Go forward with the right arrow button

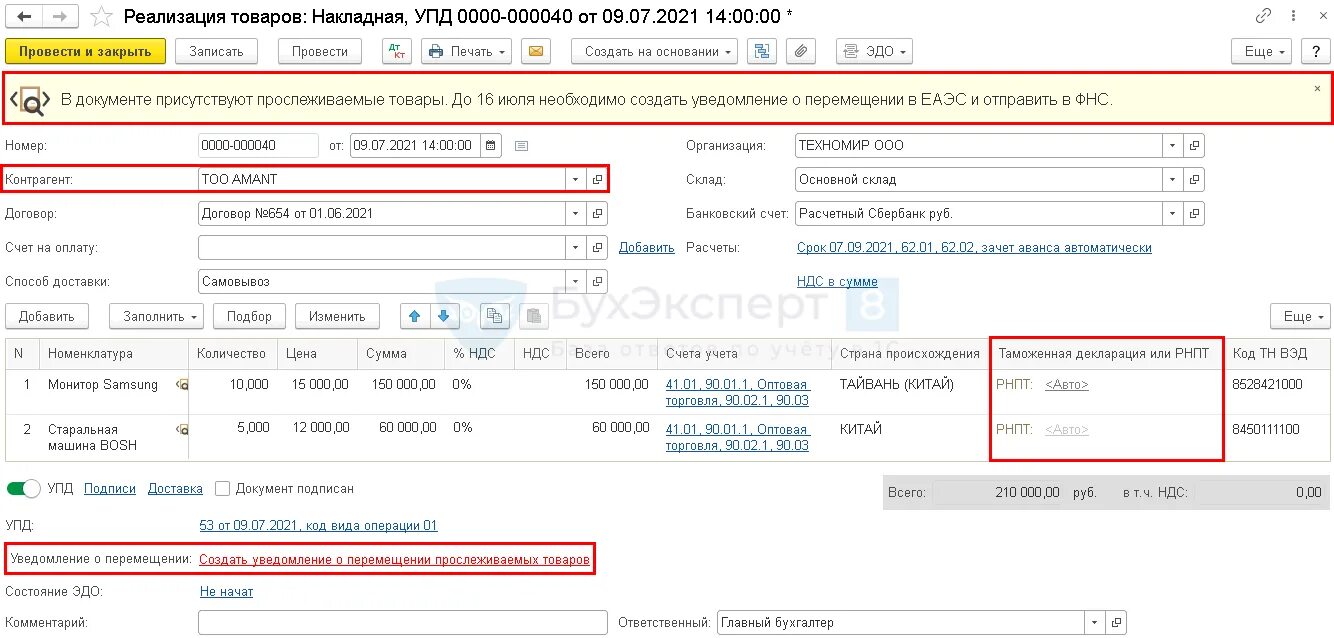[x=59, y=17]
